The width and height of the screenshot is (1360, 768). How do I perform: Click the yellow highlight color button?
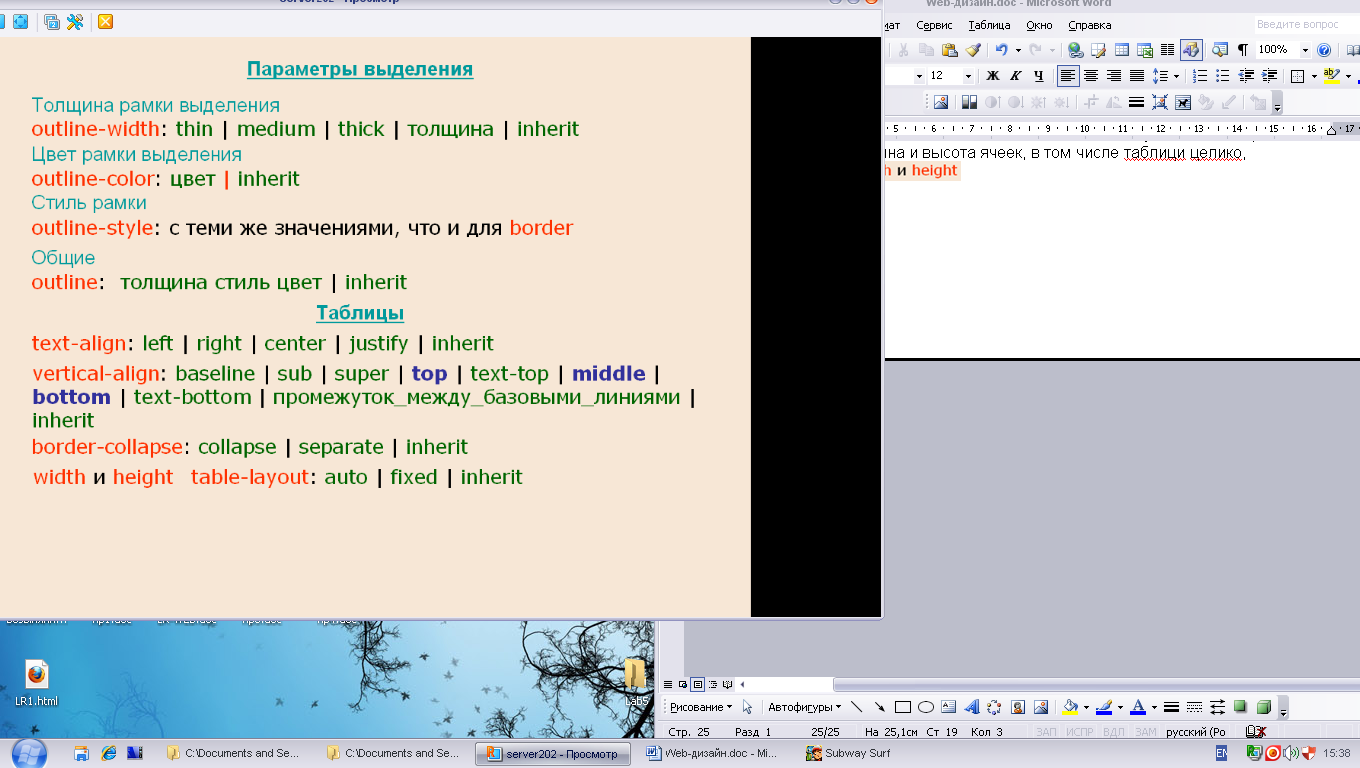pos(1331,76)
